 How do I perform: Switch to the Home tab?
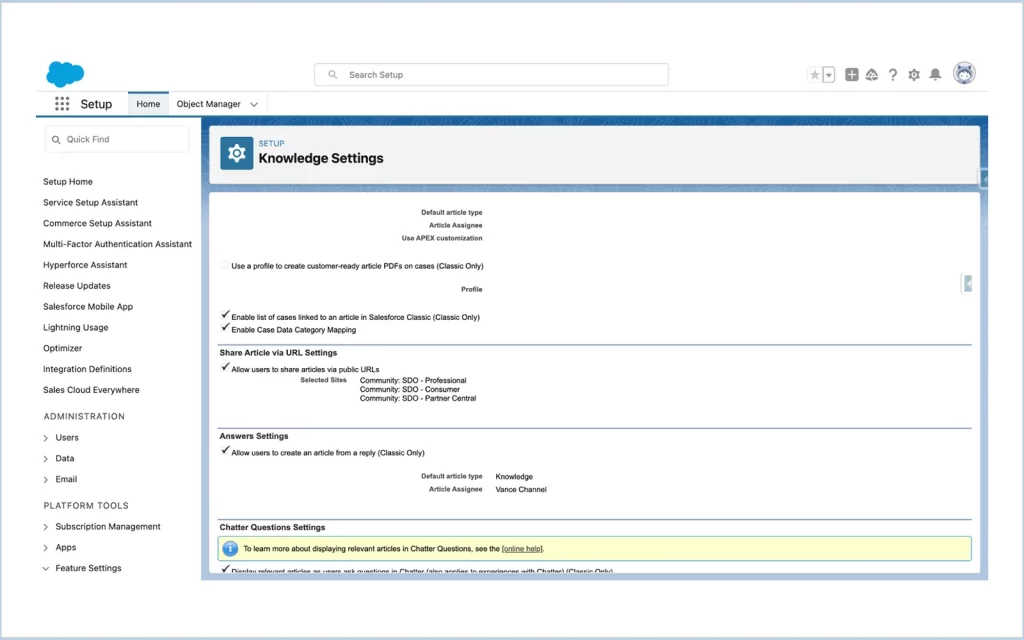pyautogui.click(x=148, y=104)
